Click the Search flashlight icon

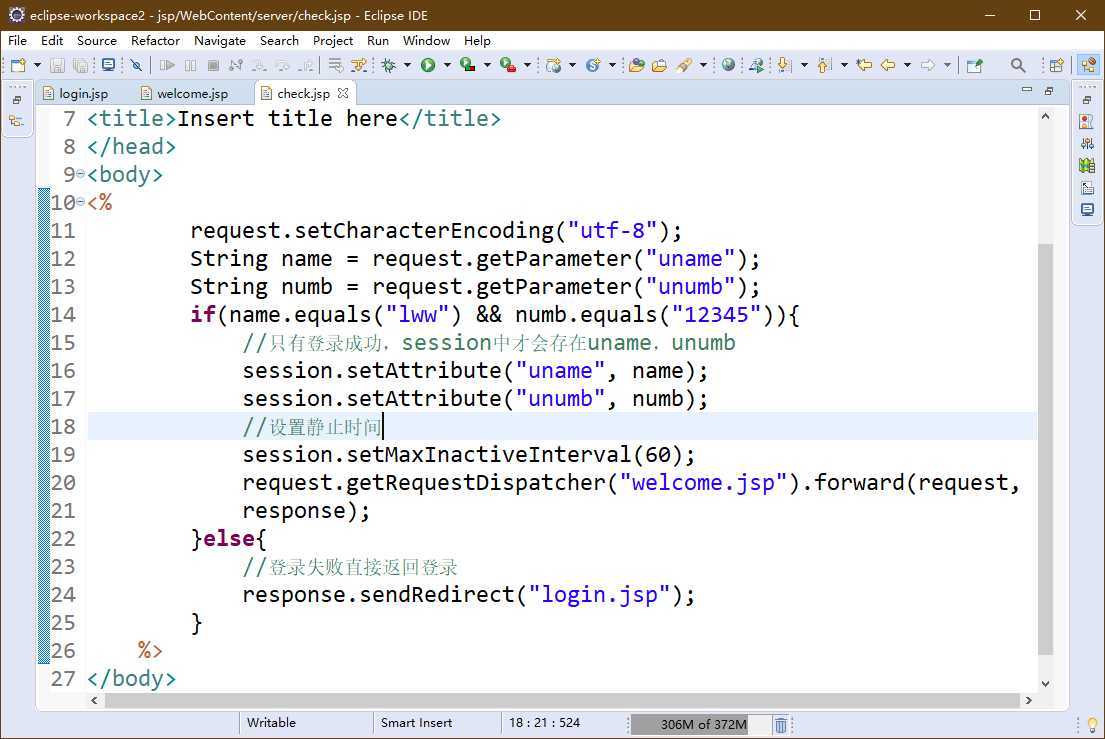(x=684, y=66)
